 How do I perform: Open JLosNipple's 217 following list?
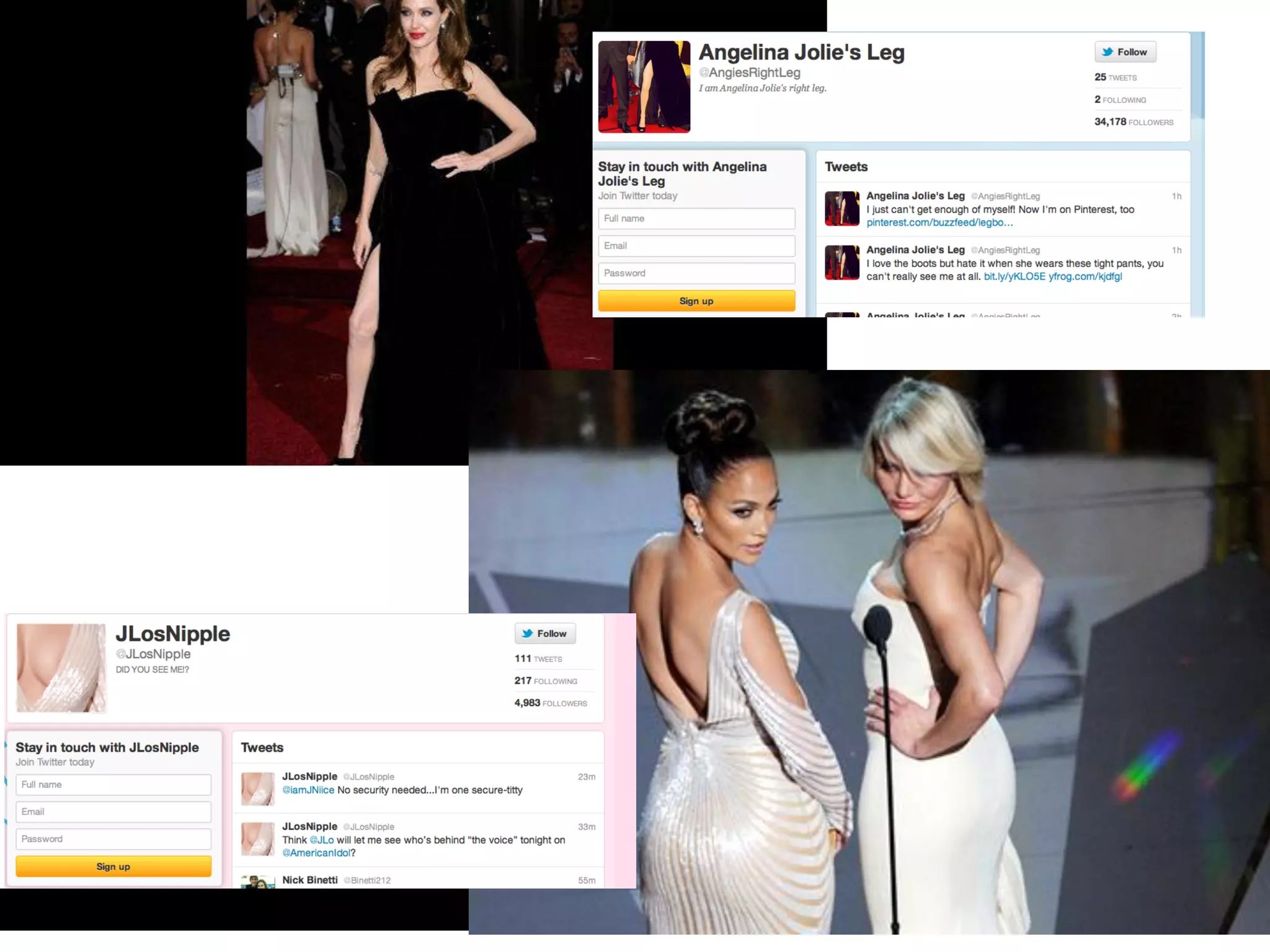[x=545, y=681]
